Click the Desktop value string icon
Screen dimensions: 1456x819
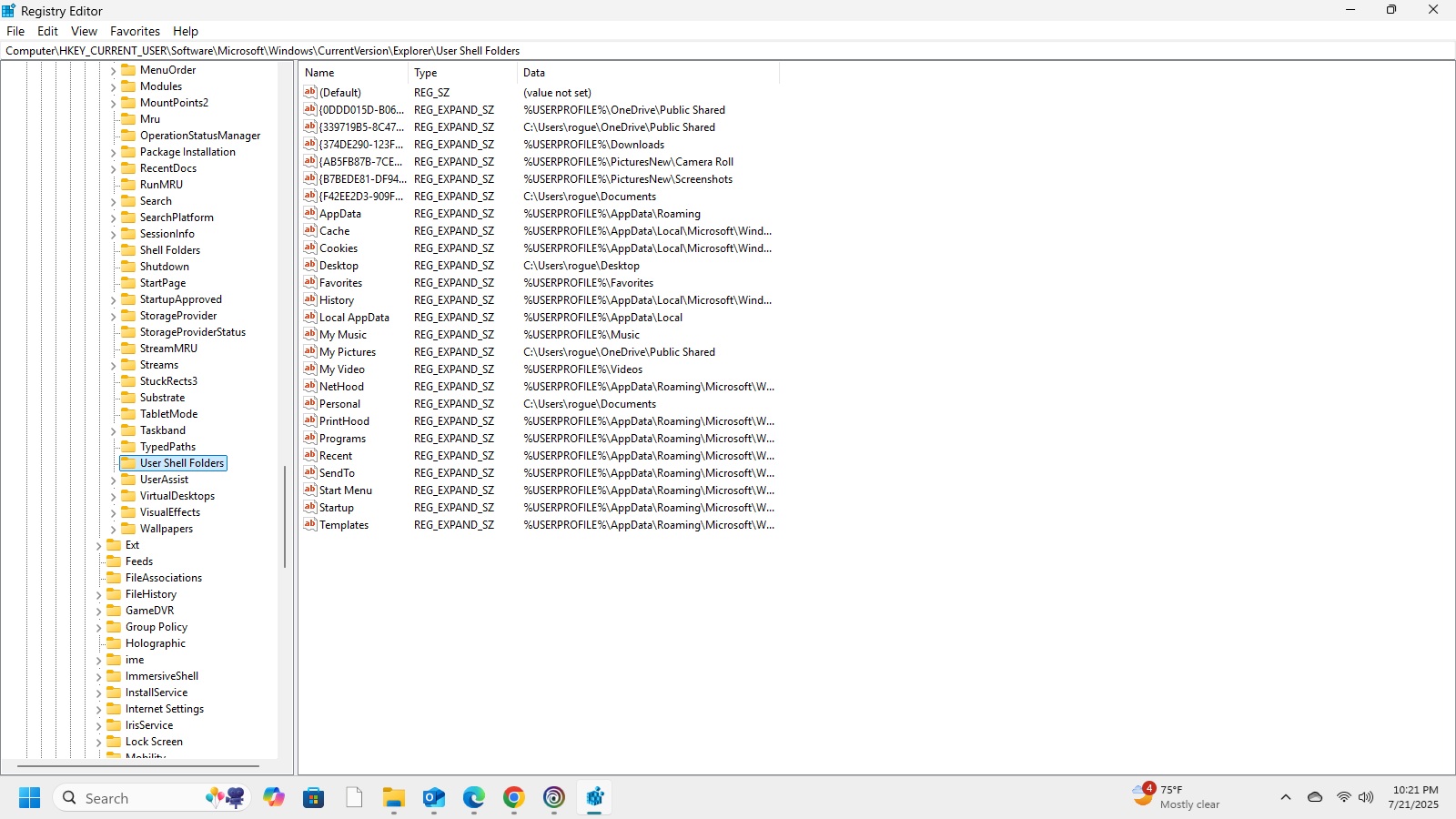(x=310, y=265)
